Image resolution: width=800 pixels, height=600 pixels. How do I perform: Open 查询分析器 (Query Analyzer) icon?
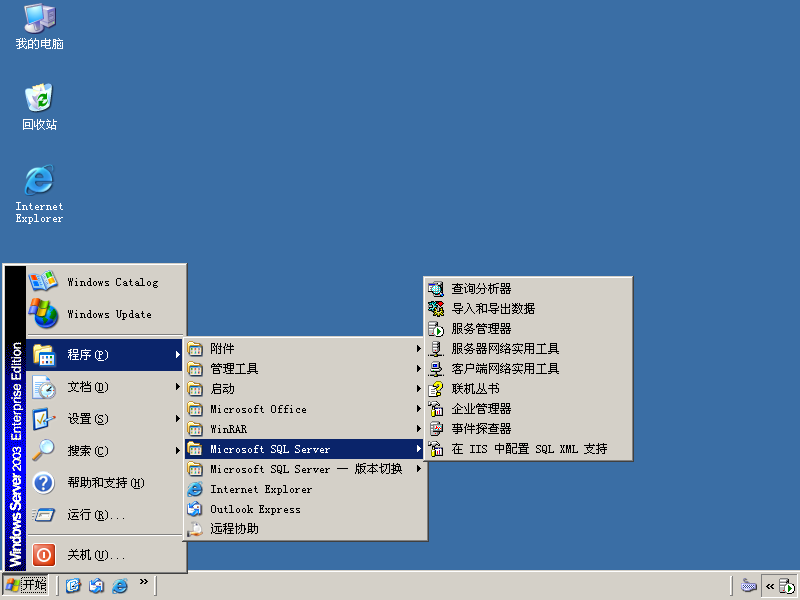[x=436, y=289]
